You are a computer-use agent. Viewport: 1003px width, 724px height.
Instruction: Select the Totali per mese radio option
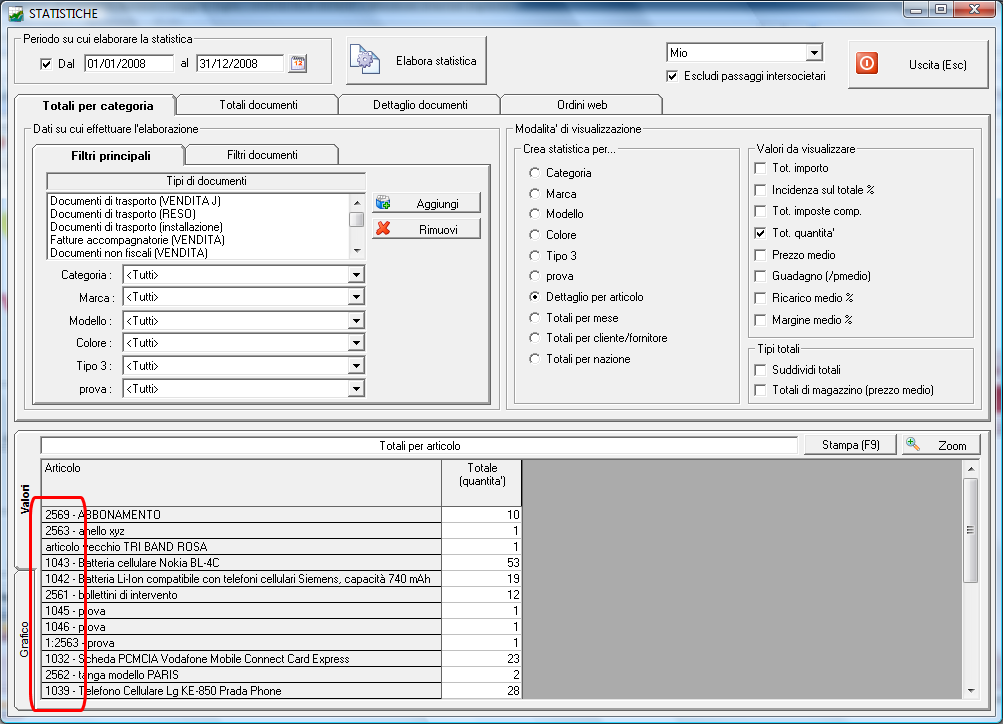click(535, 318)
